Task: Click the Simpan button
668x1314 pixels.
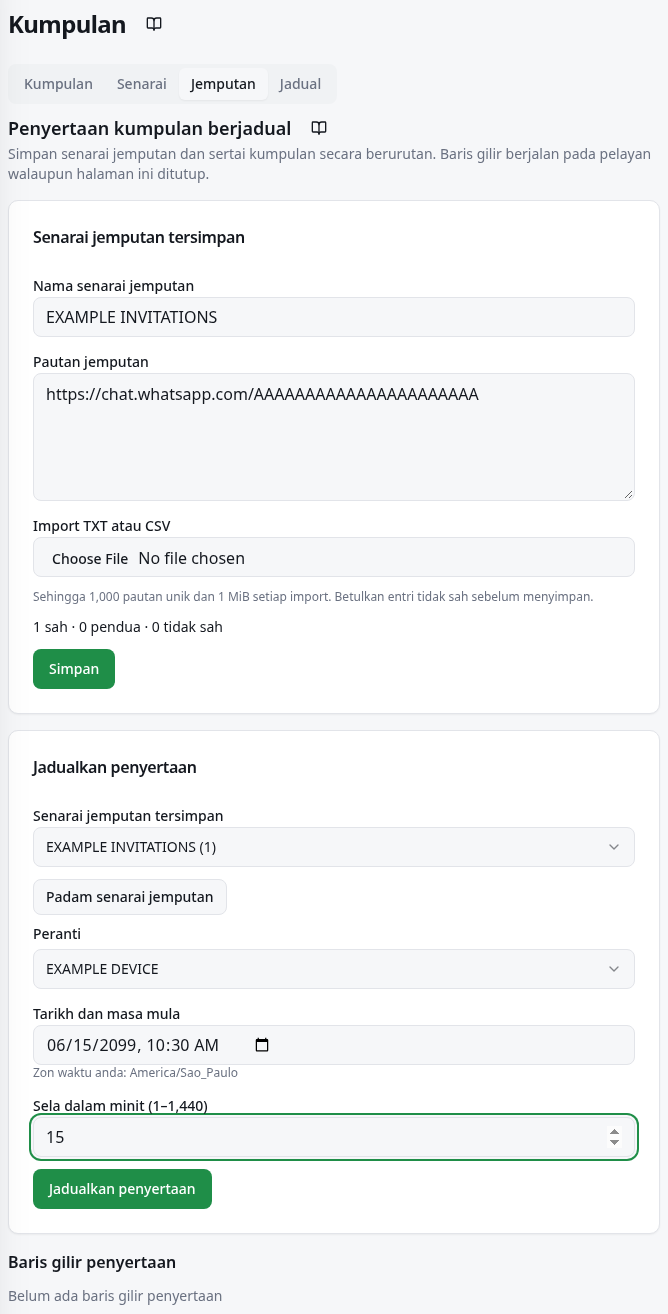Action: (x=74, y=669)
